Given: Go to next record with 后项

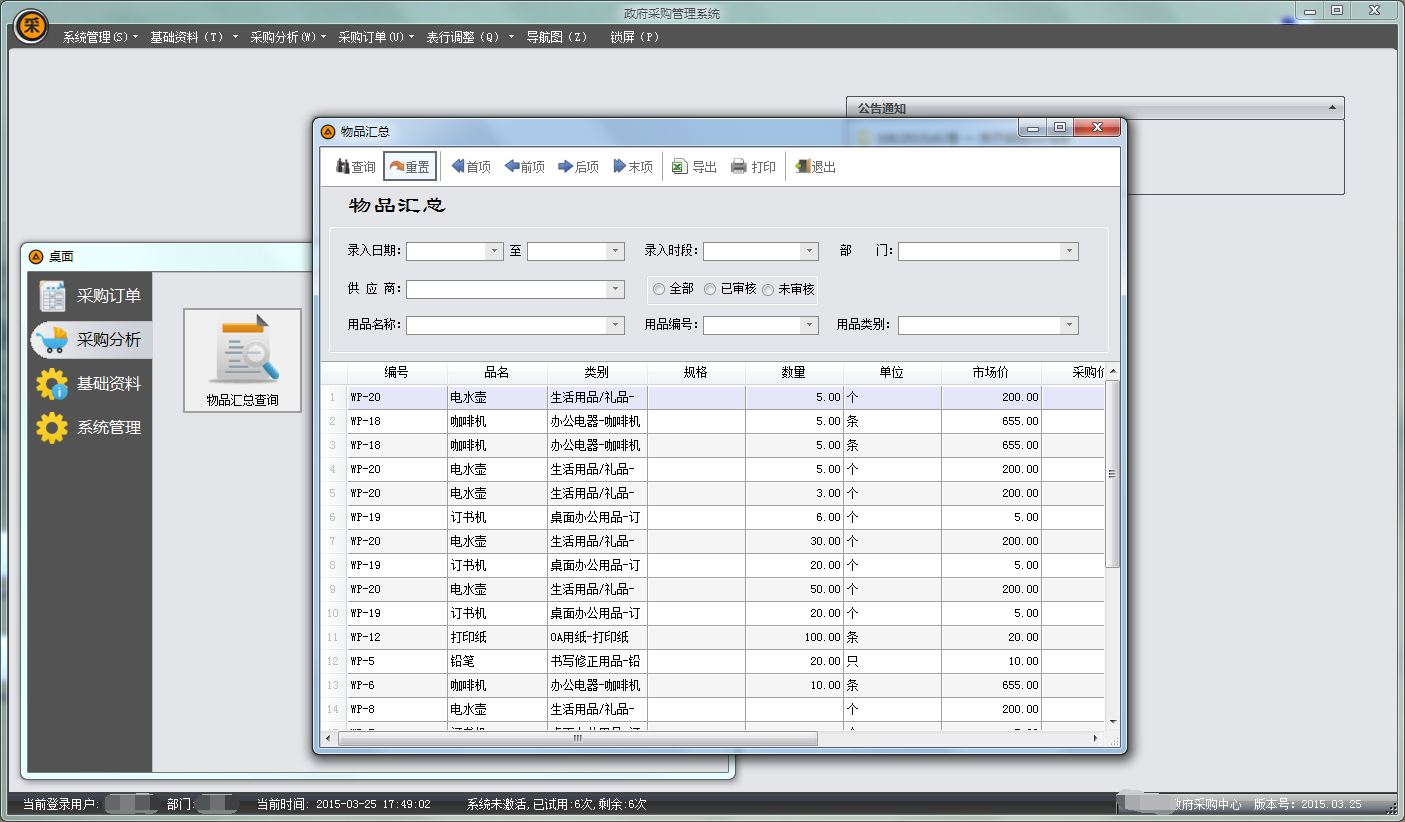Looking at the screenshot, I should (579, 166).
